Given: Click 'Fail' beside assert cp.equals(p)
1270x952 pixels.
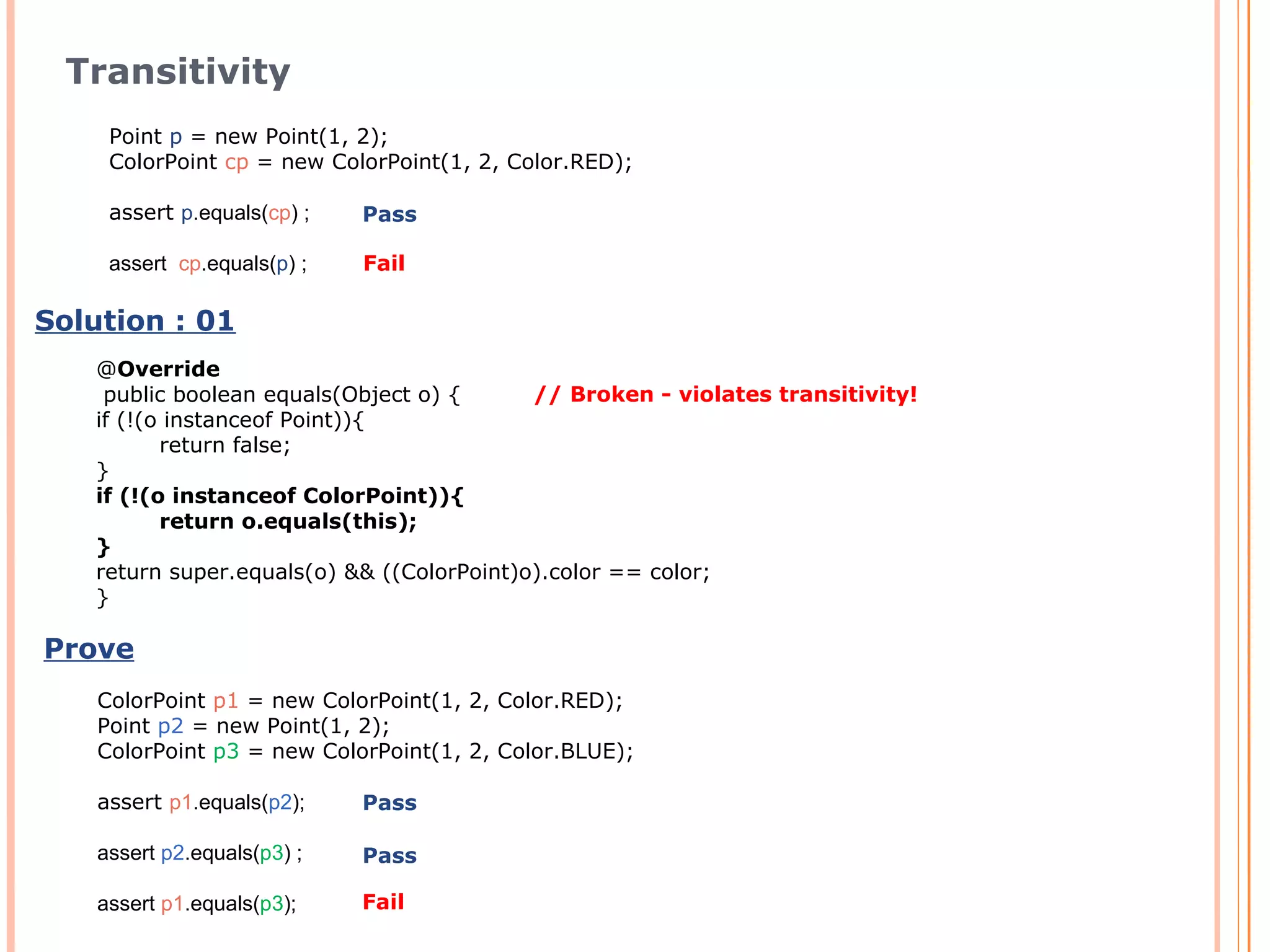Looking at the screenshot, I should pyautogui.click(x=384, y=263).
